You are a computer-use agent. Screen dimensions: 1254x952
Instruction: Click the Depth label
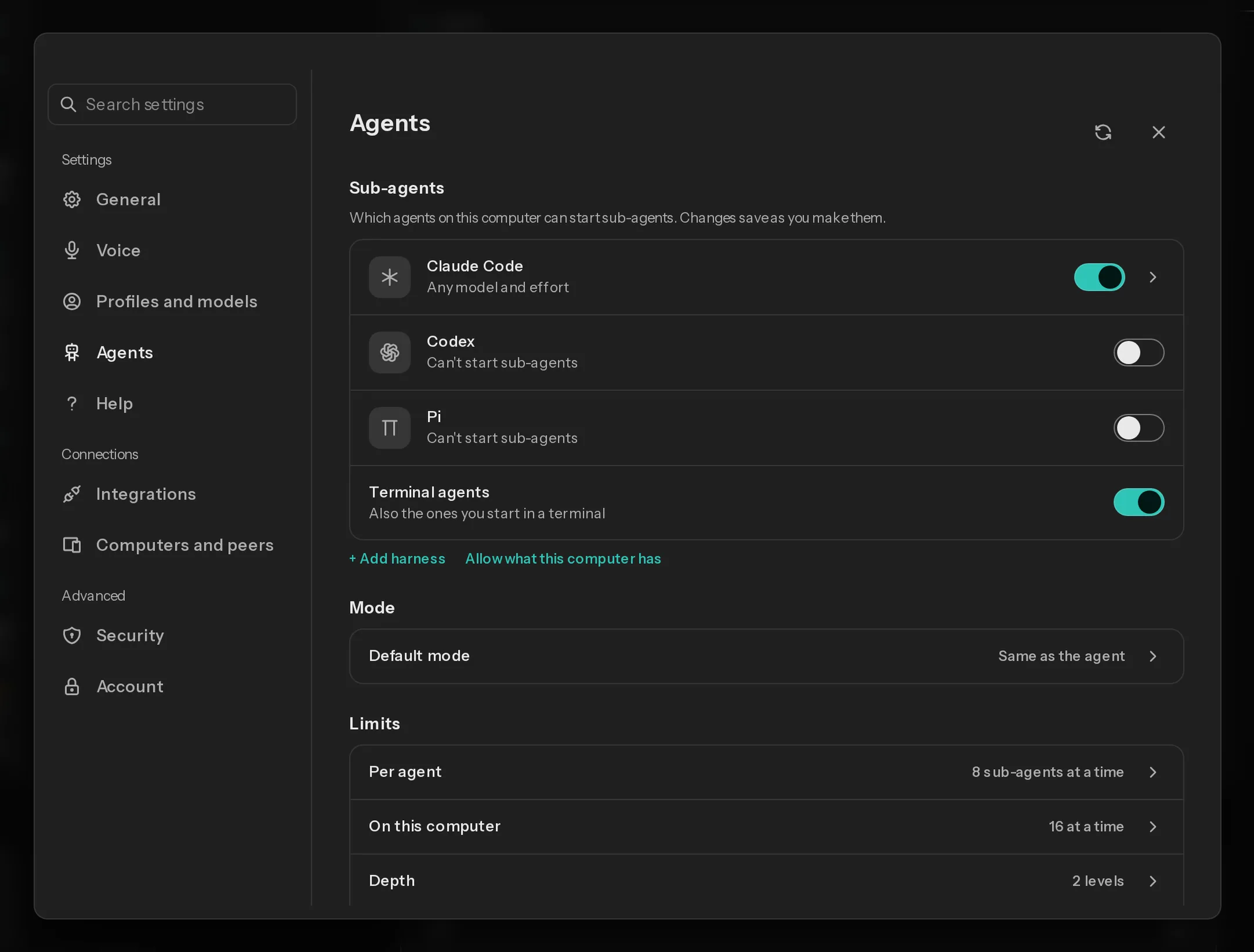click(x=392, y=881)
